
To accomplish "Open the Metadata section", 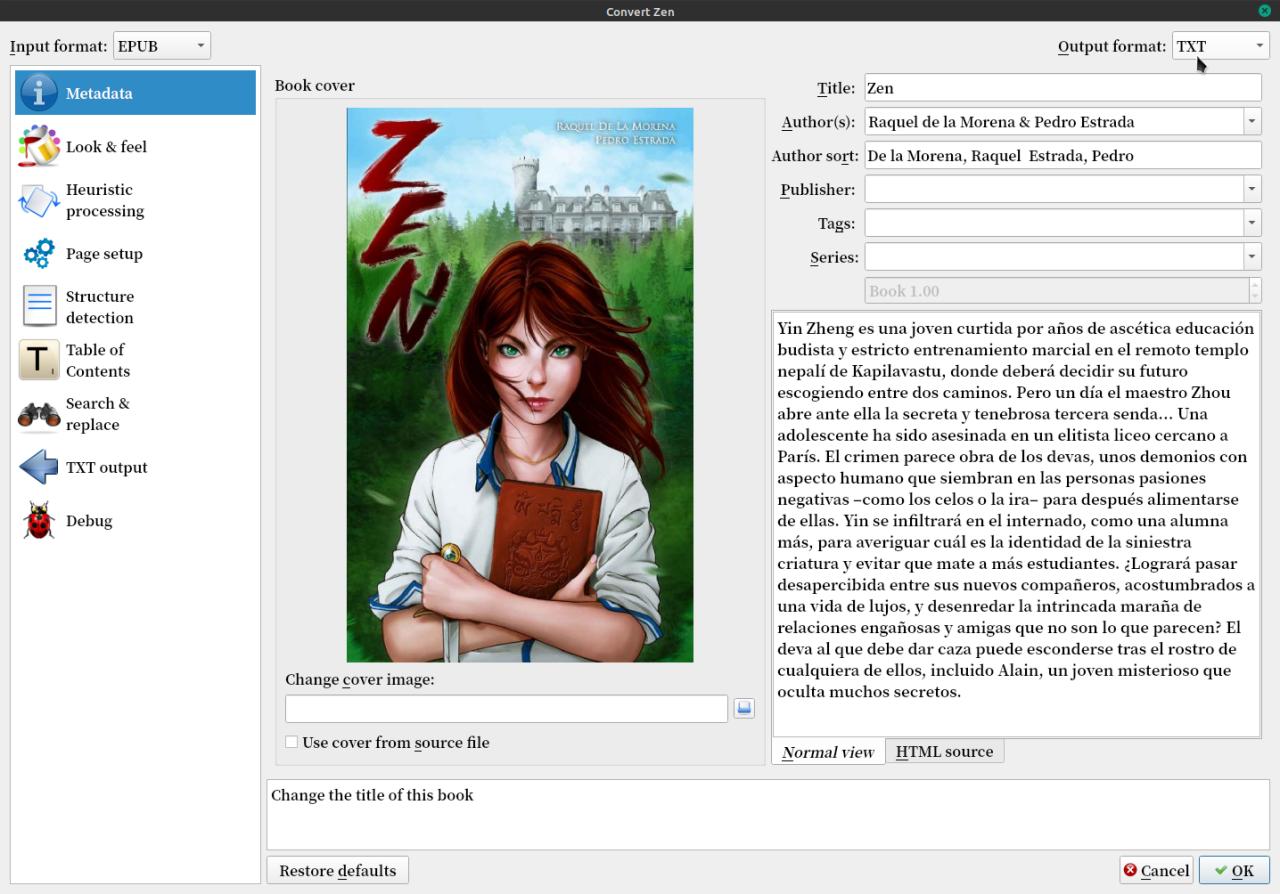I will 135,93.
